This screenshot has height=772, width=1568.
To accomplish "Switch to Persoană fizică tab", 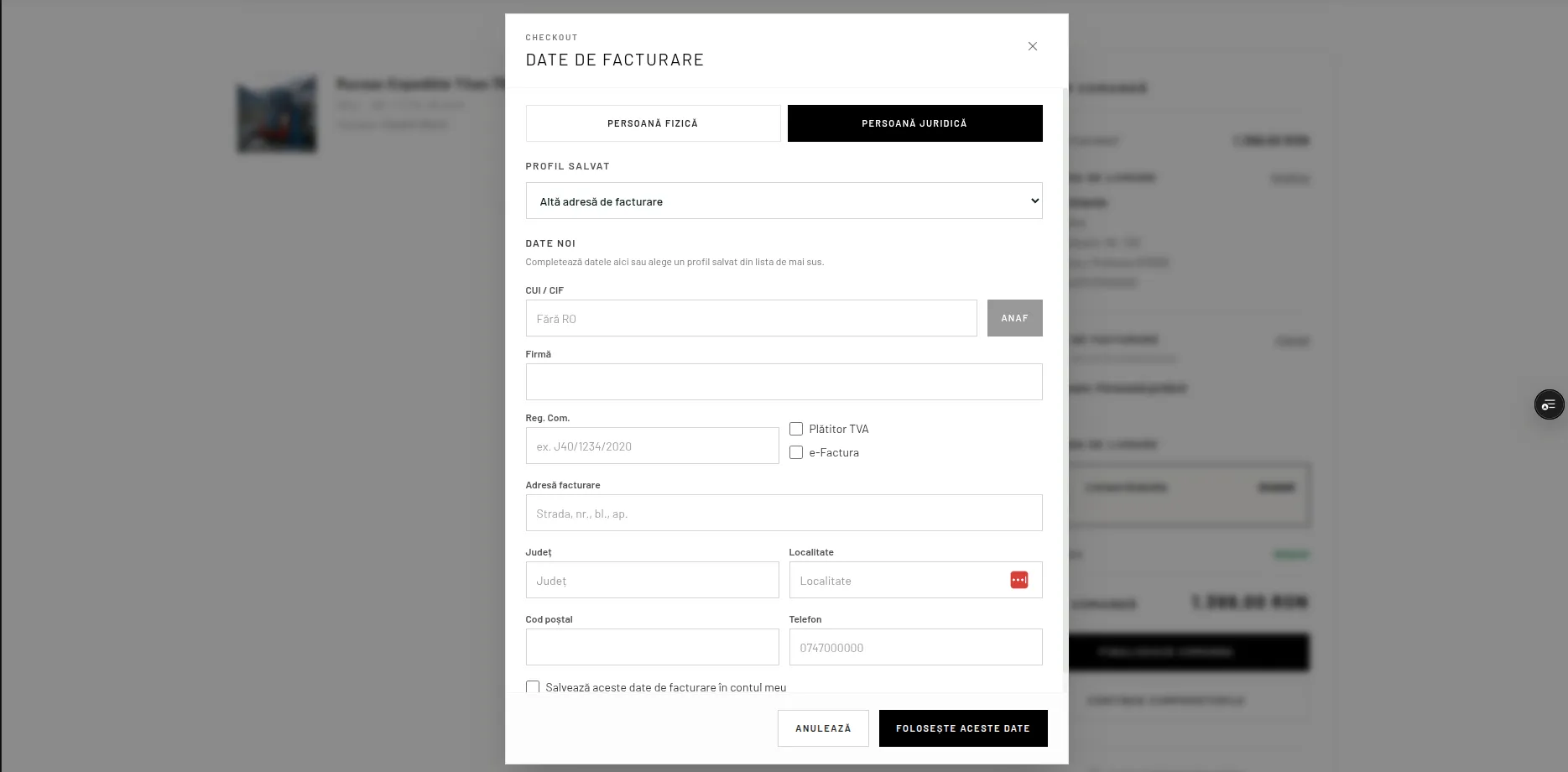I will [x=653, y=123].
